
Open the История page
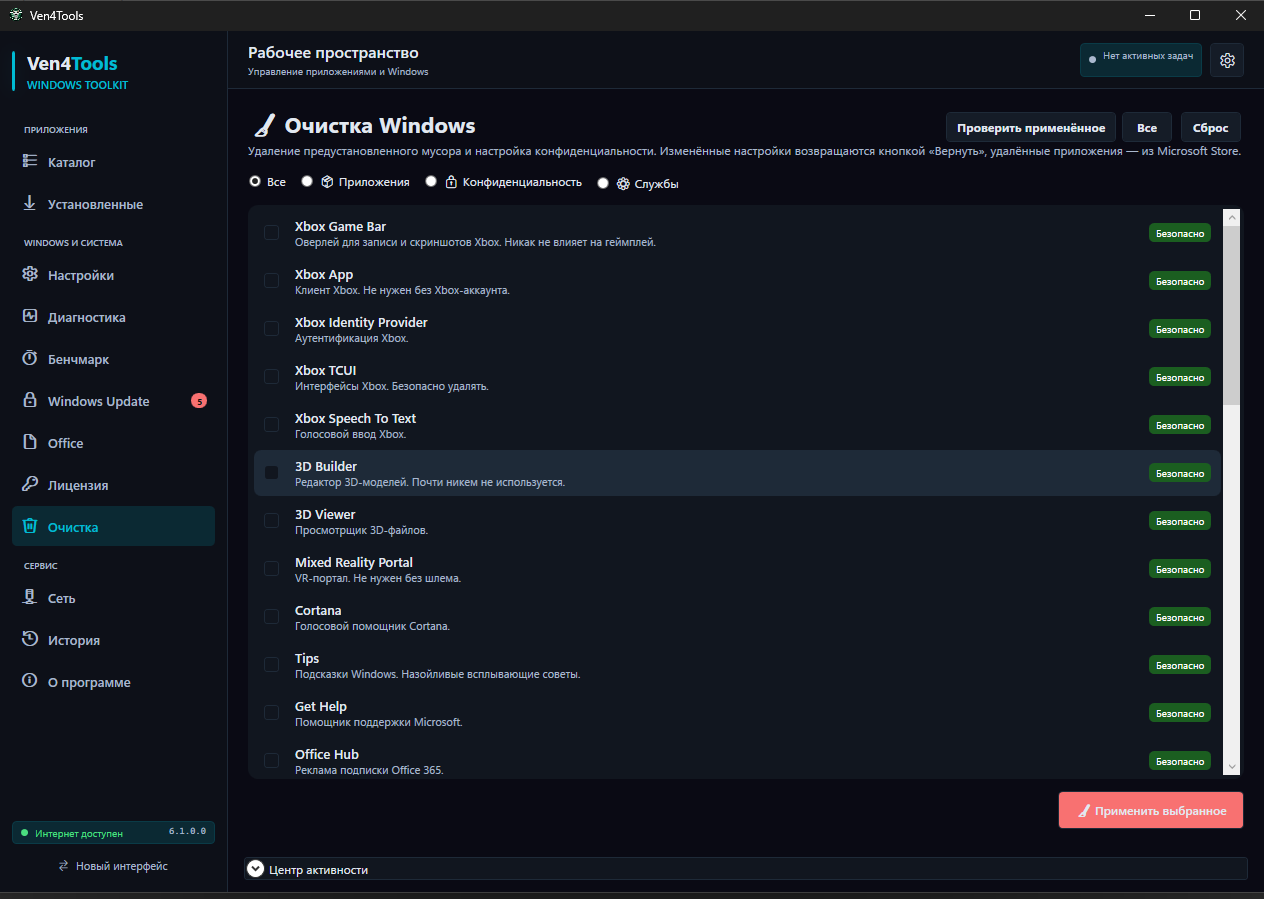(113, 640)
